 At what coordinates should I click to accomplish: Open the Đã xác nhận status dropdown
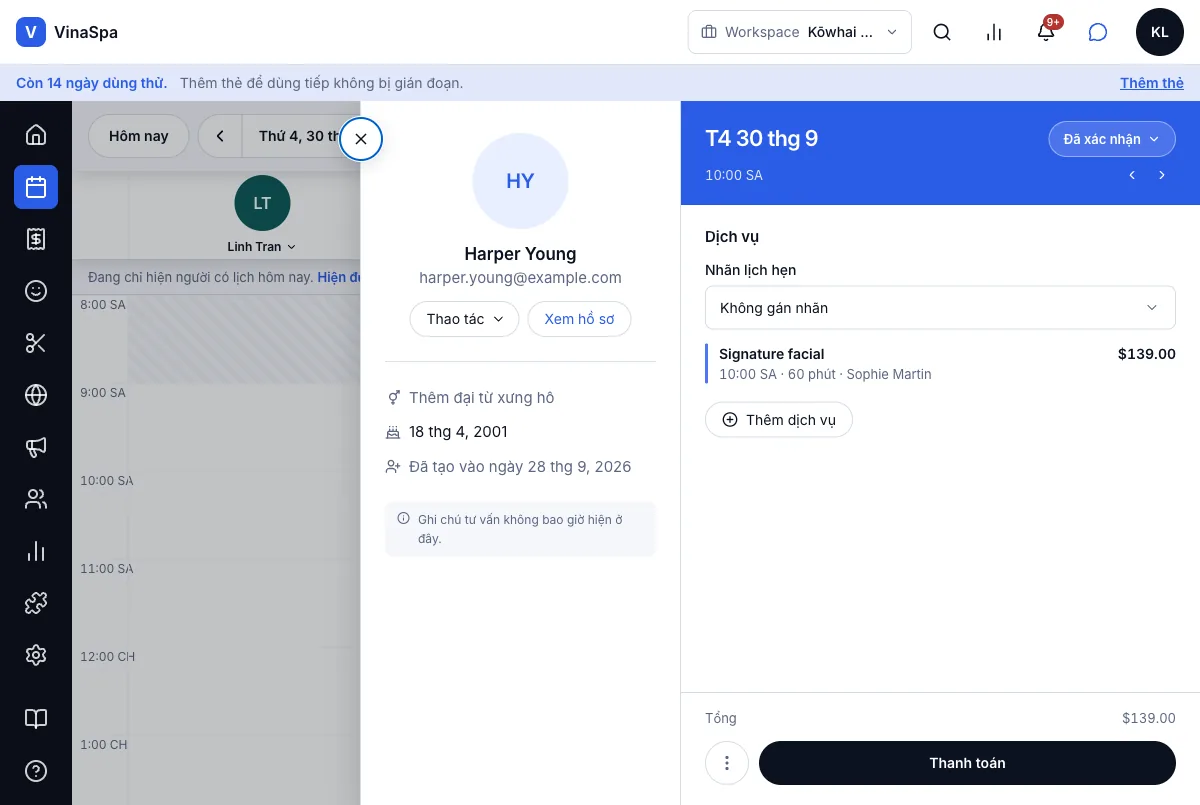(1112, 139)
